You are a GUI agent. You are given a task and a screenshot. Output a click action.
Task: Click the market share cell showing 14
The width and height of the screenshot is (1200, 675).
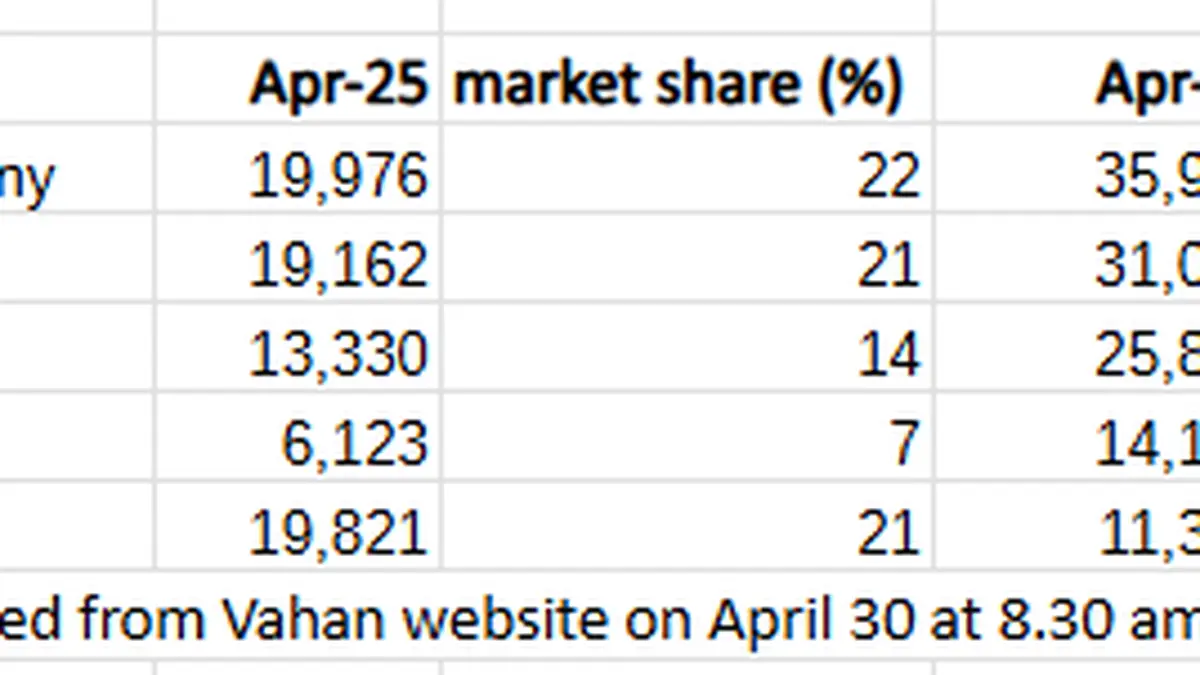point(887,354)
